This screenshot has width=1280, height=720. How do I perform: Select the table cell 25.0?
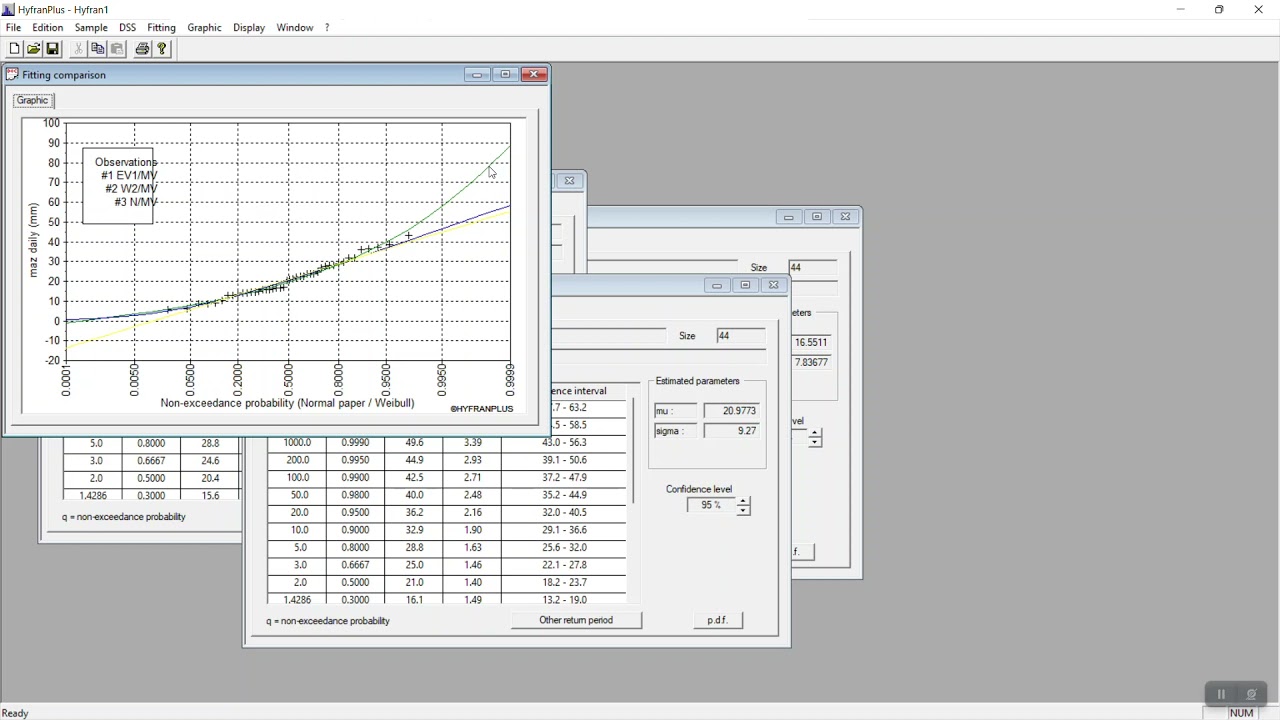click(x=414, y=565)
